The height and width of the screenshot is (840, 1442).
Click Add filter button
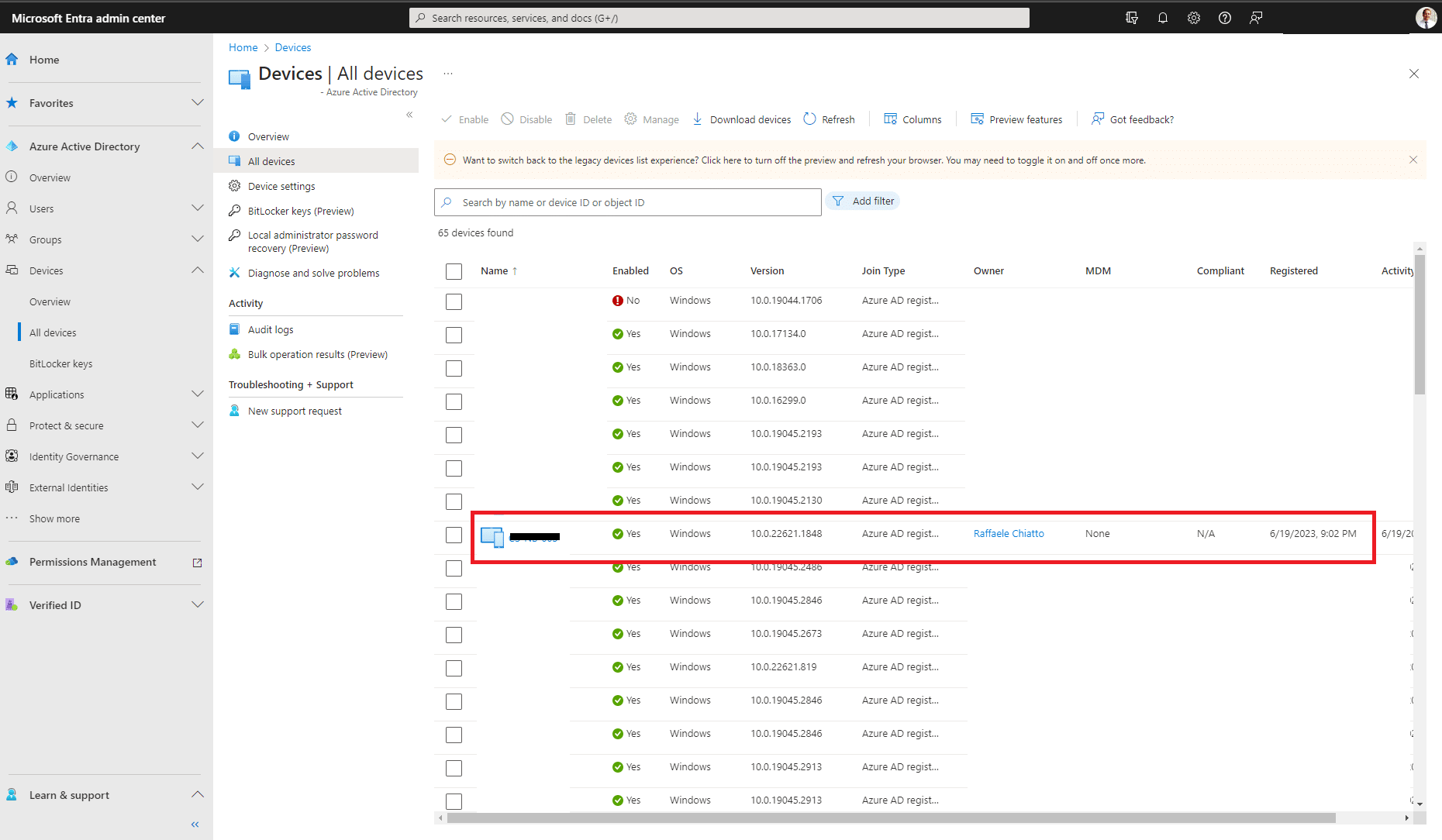tap(863, 201)
